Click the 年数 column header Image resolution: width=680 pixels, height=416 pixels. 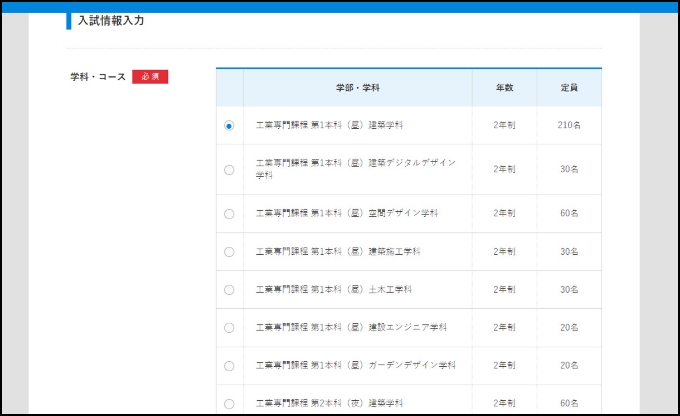[x=504, y=88]
